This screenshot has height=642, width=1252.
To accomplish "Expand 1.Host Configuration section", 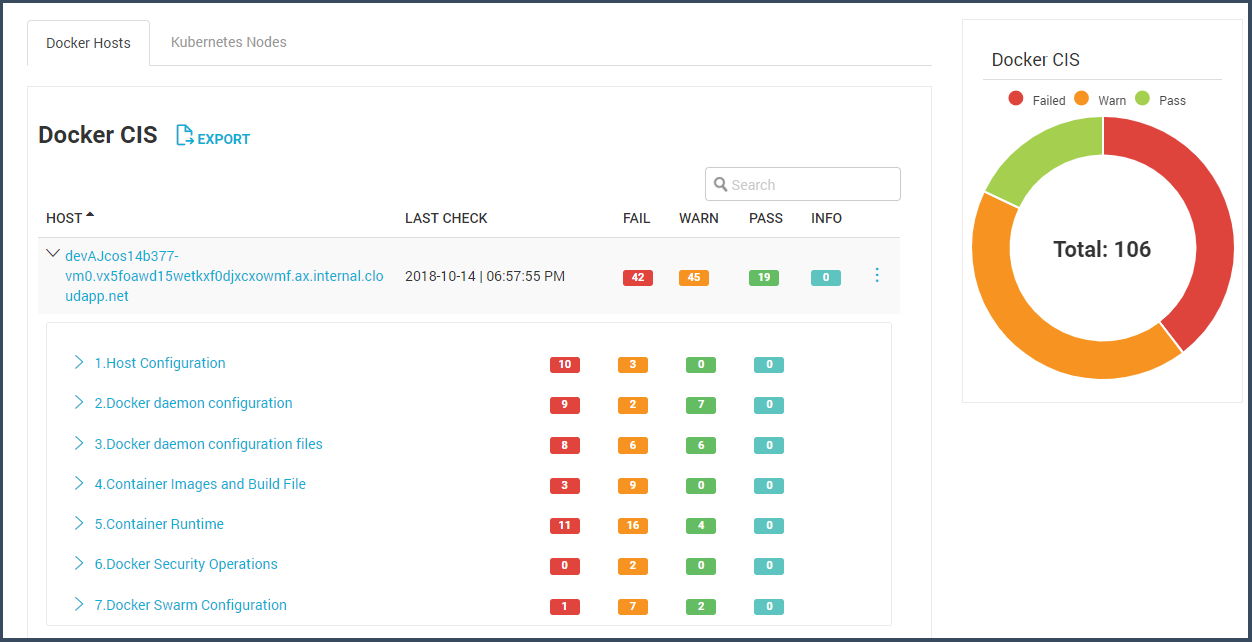I will pyautogui.click(x=79, y=362).
